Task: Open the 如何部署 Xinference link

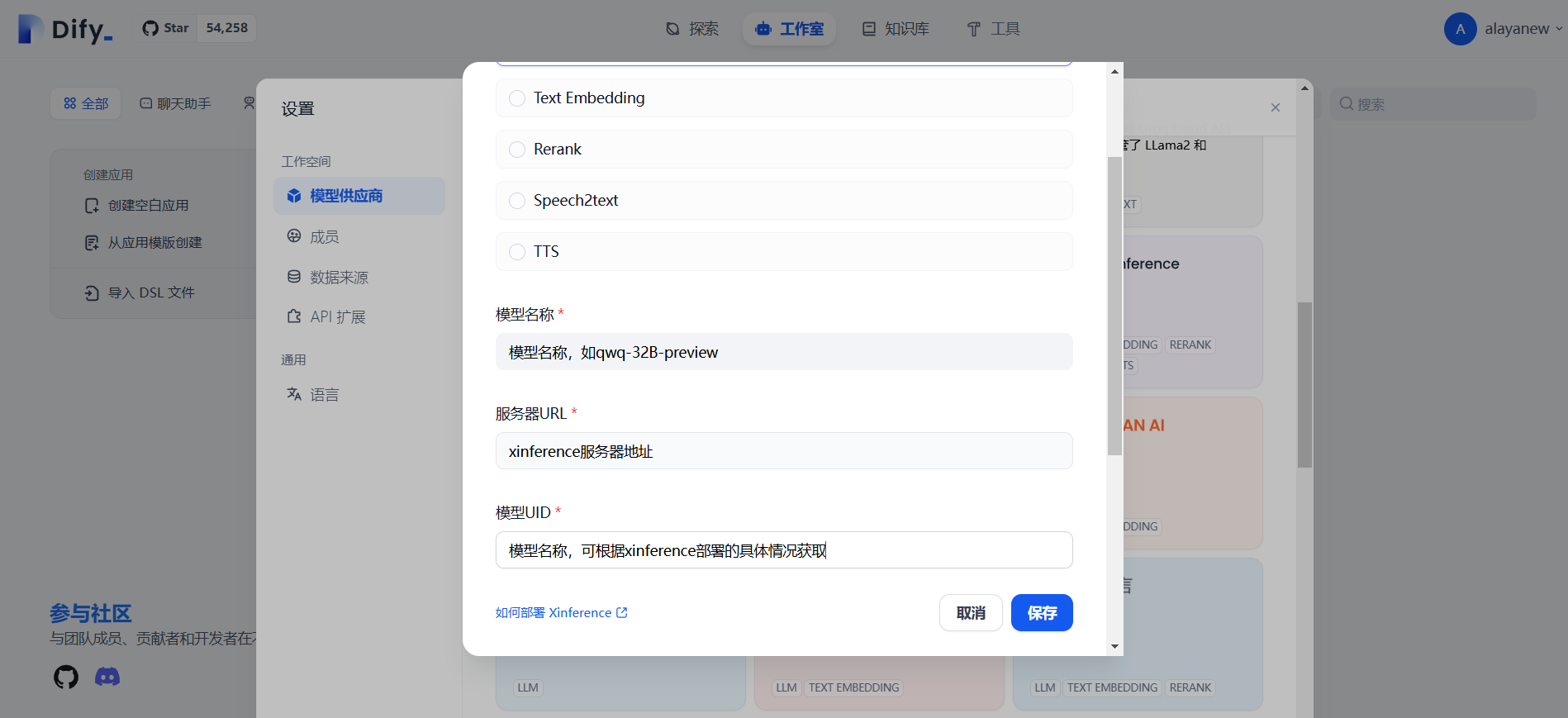Action: point(561,613)
